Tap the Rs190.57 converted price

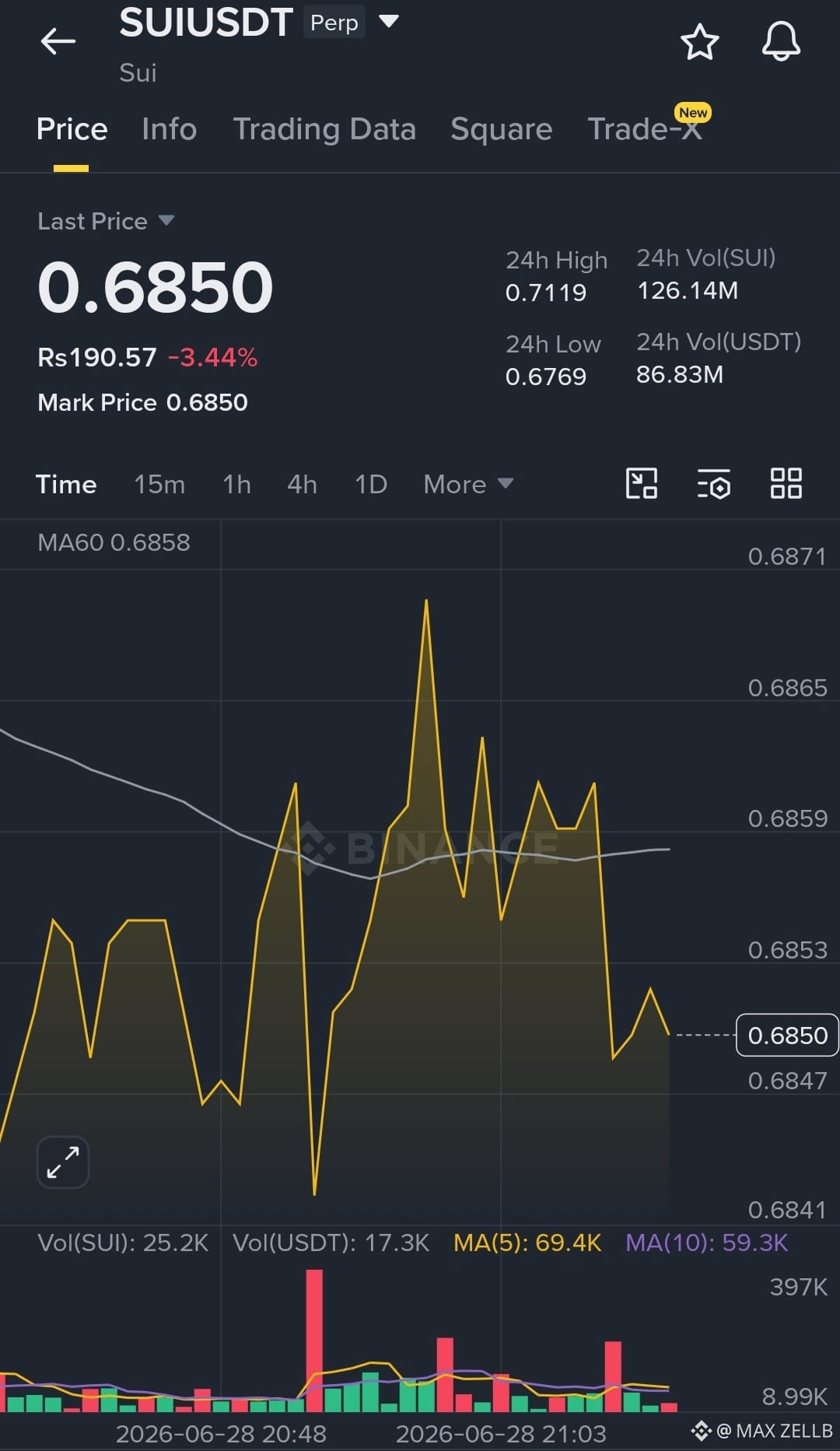97,357
